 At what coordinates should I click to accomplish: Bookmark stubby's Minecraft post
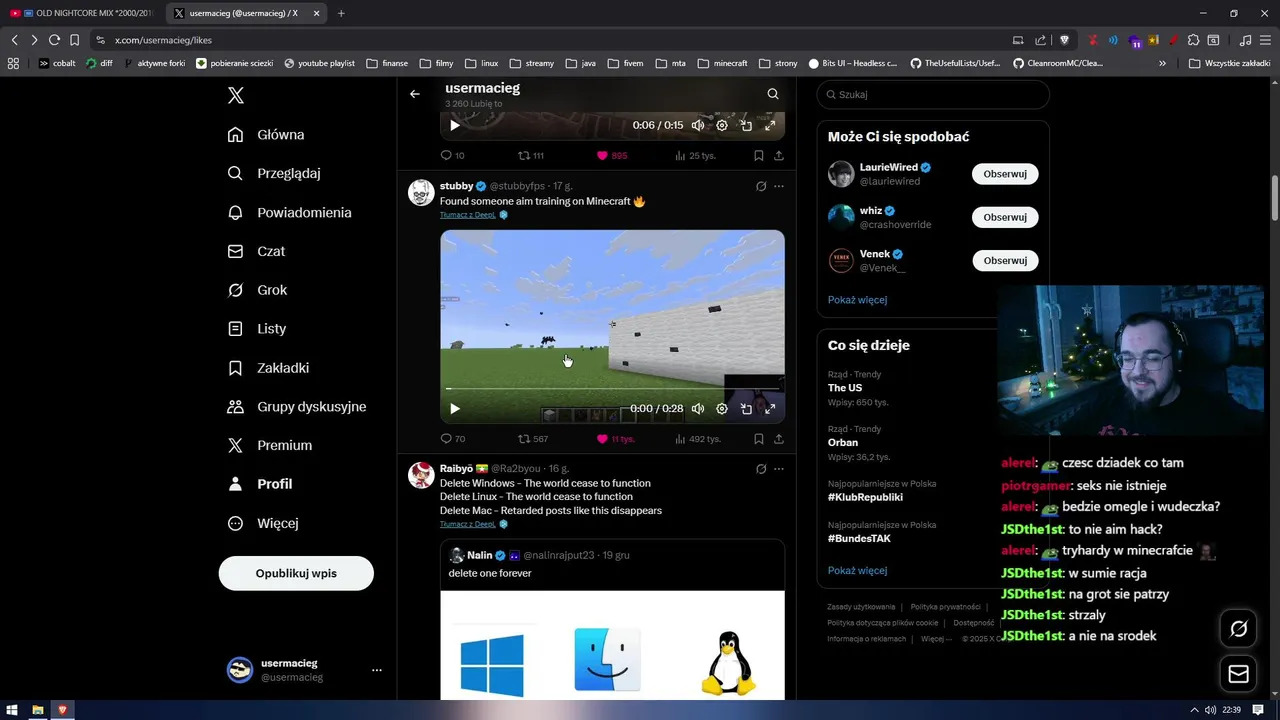click(759, 439)
